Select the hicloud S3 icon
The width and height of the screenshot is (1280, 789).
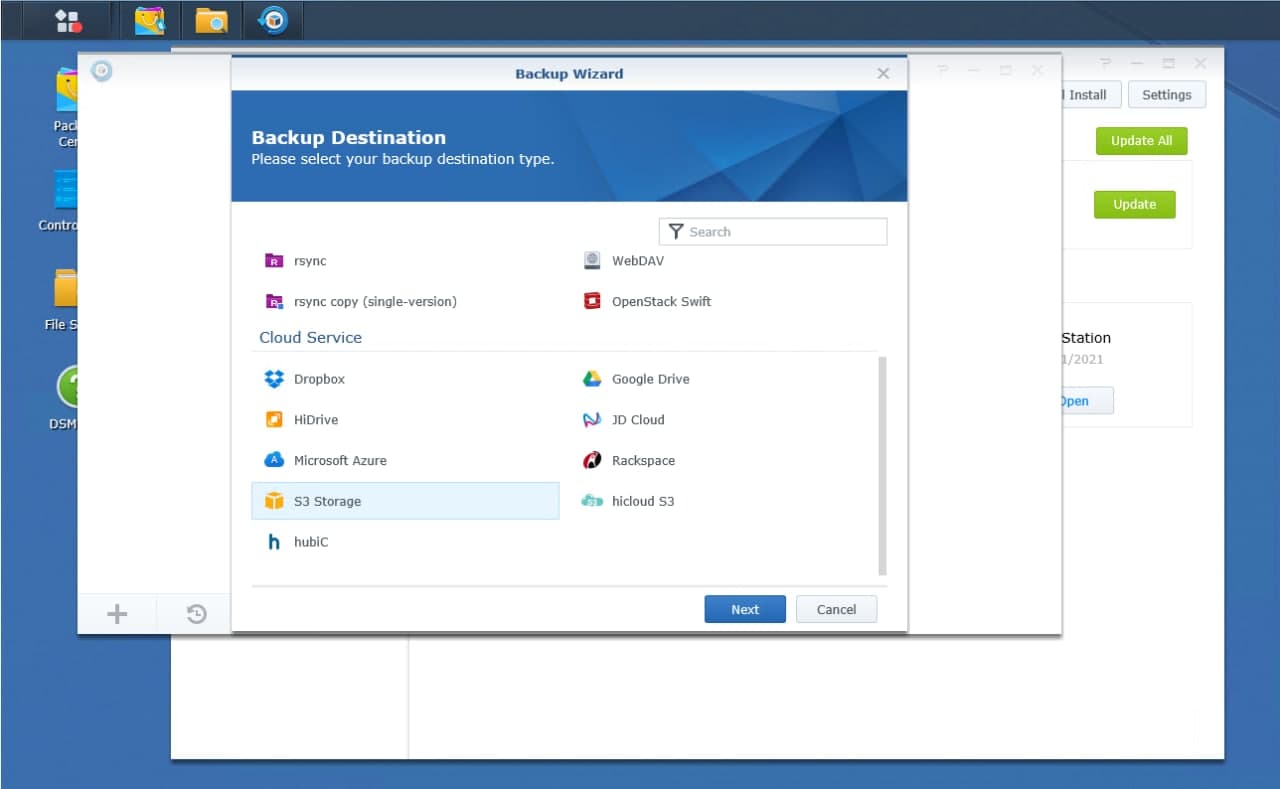(x=592, y=501)
